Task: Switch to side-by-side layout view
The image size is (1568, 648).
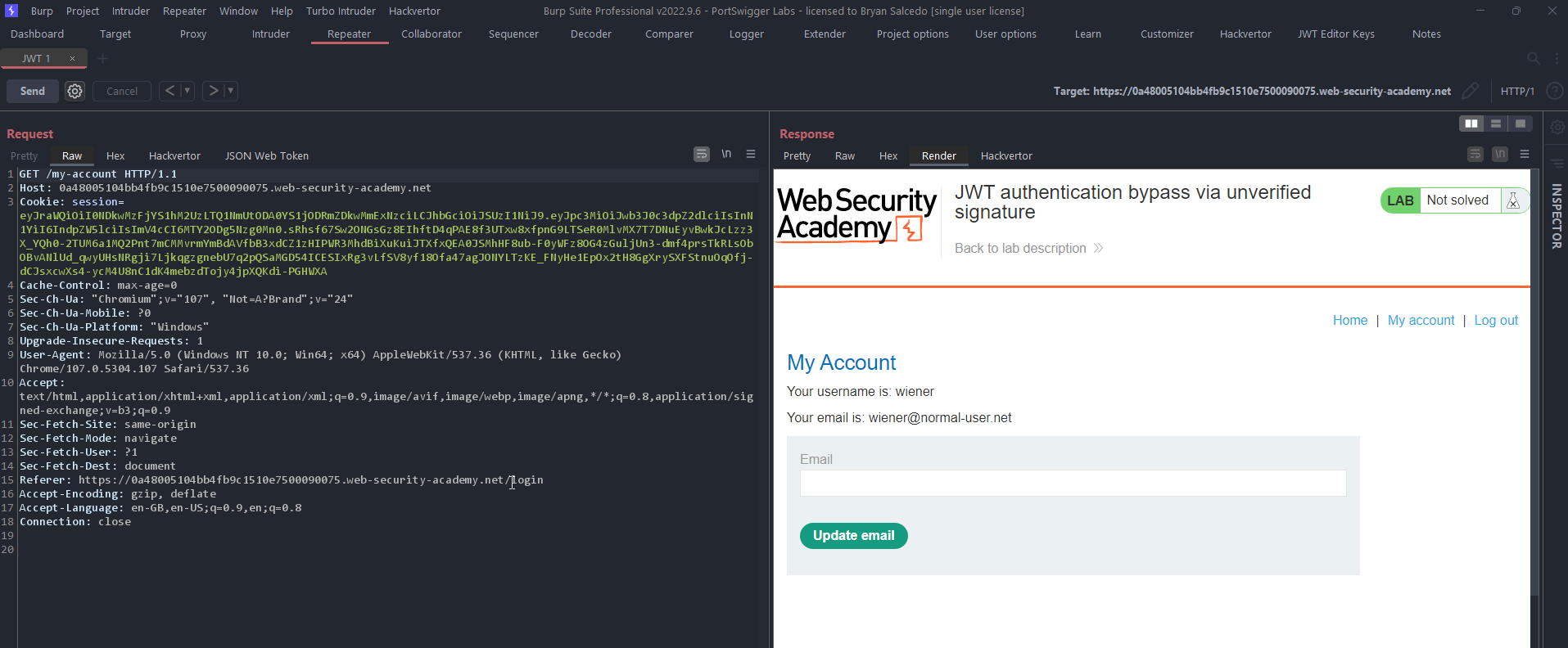Action: (x=1471, y=124)
